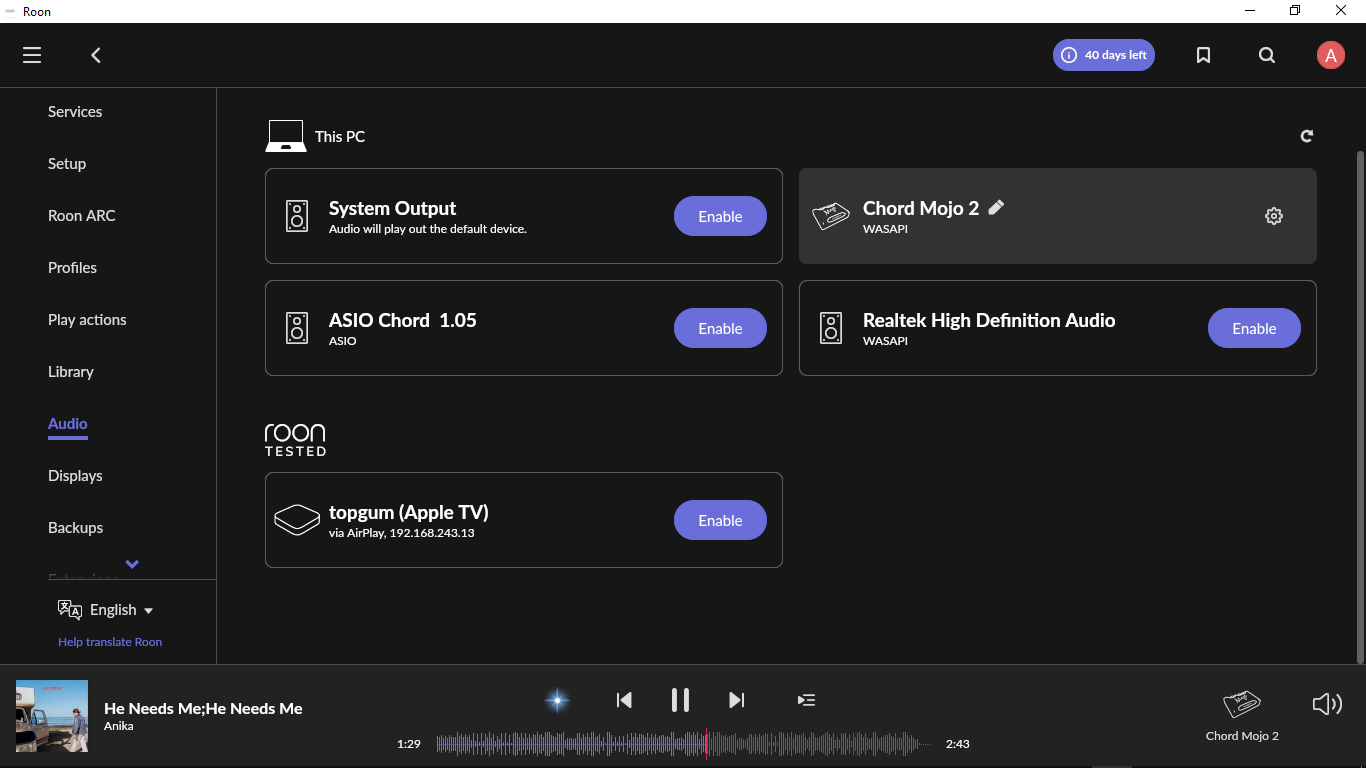This screenshot has width=1366, height=768.
Task: Click the song title He Needs Me
Action: coord(203,708)
